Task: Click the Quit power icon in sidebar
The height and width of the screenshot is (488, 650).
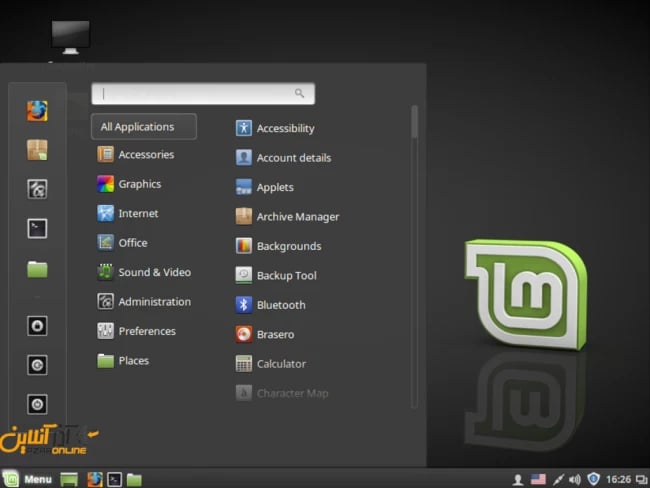Action: pyautogui.click(x=37, y=404)
